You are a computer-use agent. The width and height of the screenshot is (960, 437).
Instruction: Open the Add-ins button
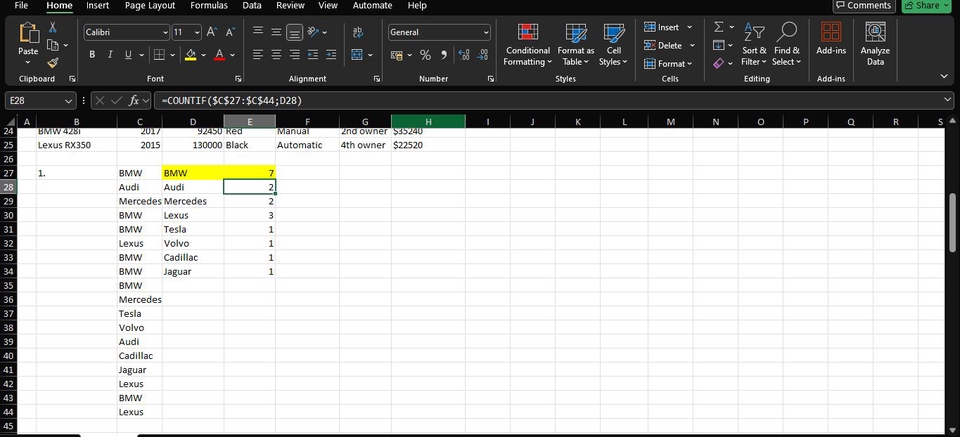tap(831, 39)
